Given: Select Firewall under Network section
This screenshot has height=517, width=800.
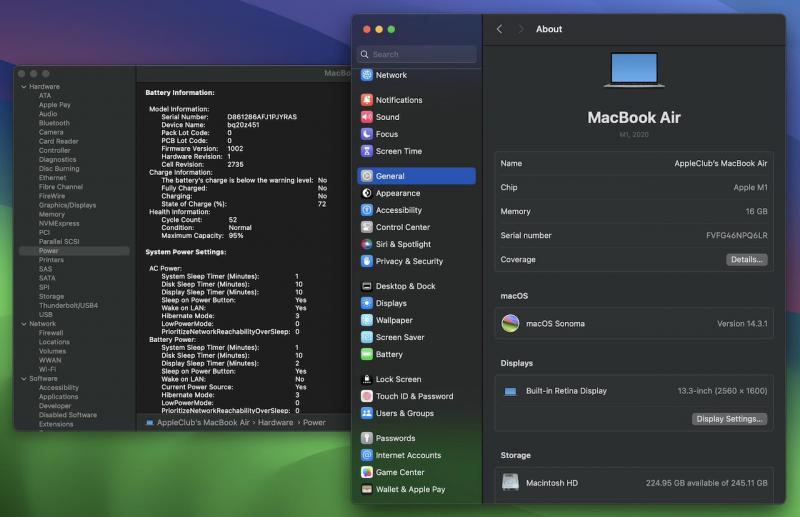Looking at the screenshot, I should 51,333.
